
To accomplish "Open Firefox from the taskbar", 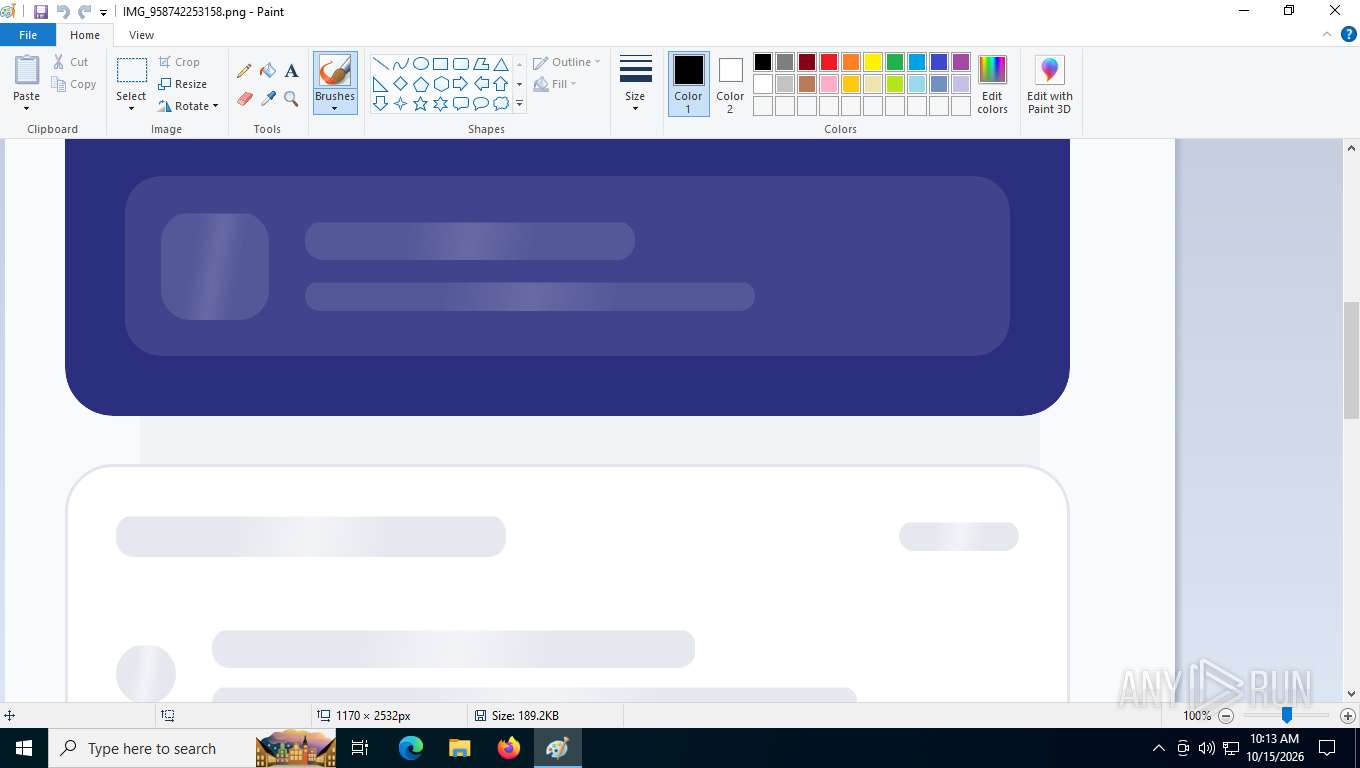I will [x=509, y=748].
